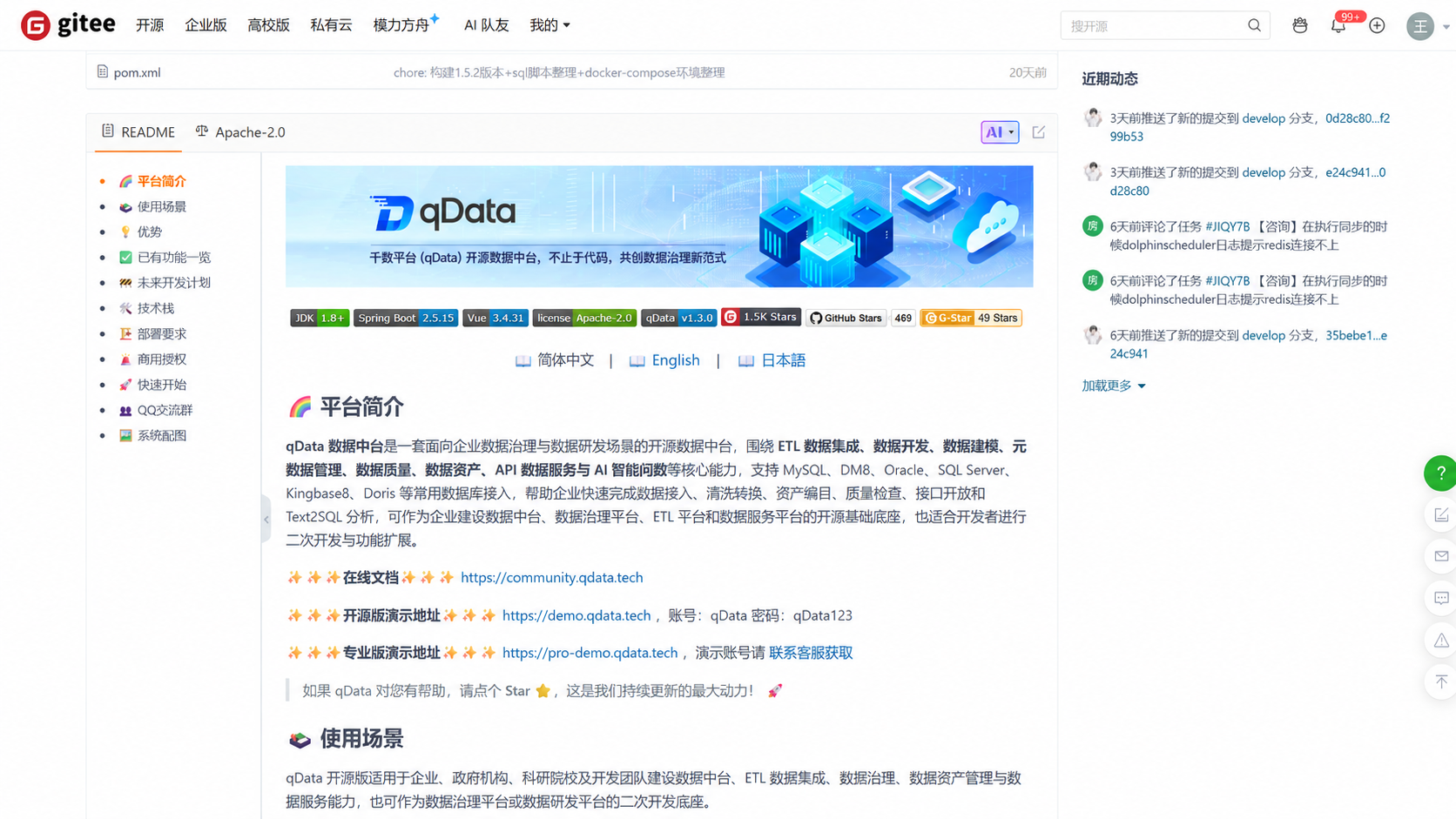
Task: Open the AI 队友 menu item
Action: (x=486, y=25)
